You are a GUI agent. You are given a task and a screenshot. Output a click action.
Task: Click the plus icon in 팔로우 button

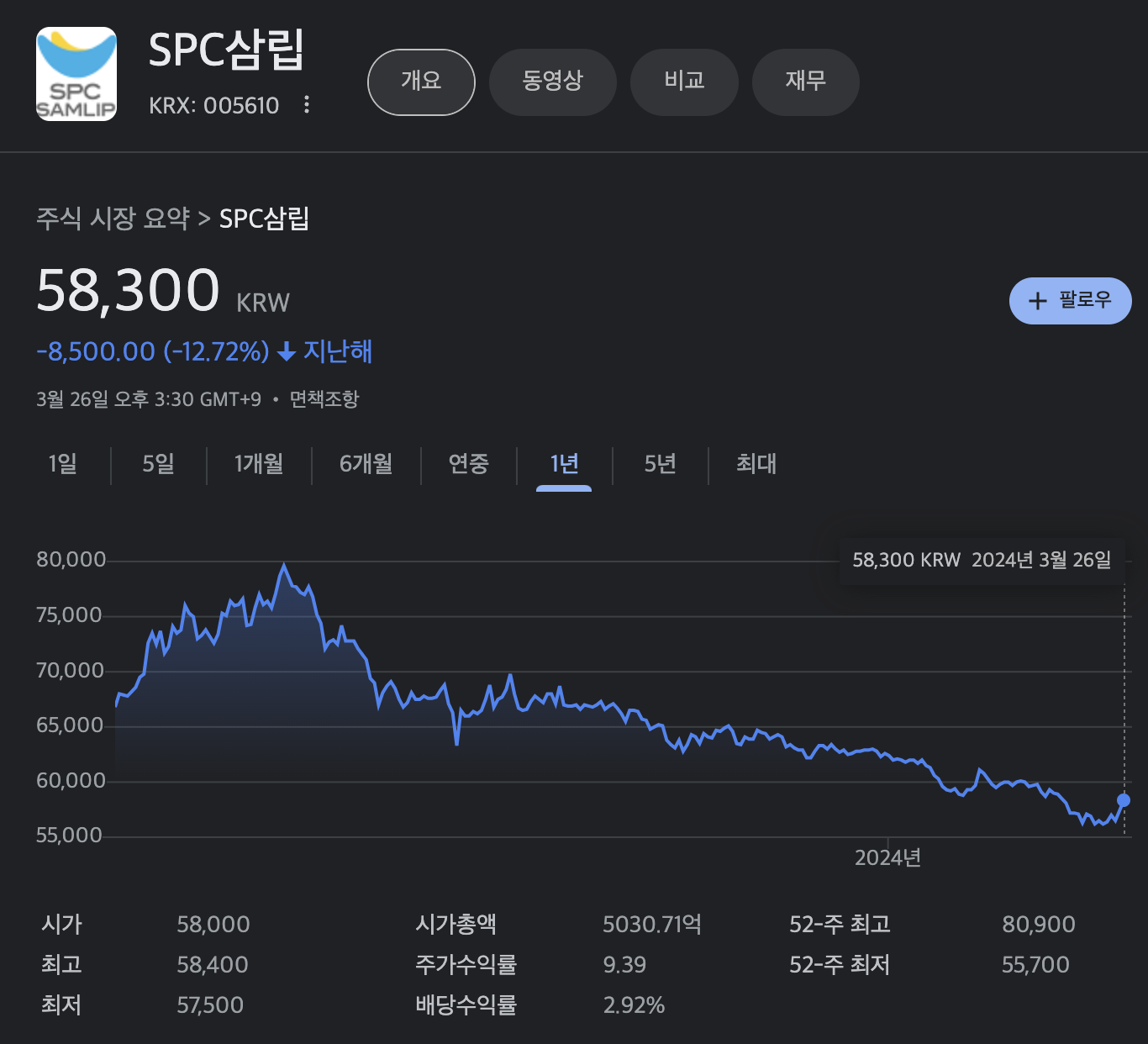coord(1038,301)
